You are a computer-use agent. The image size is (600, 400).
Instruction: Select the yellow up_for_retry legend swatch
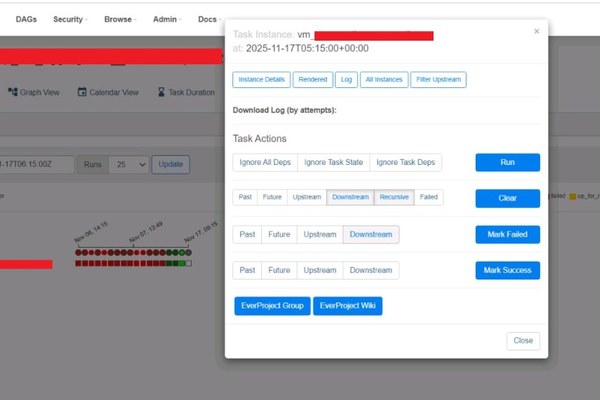click(x=572, y=196)
